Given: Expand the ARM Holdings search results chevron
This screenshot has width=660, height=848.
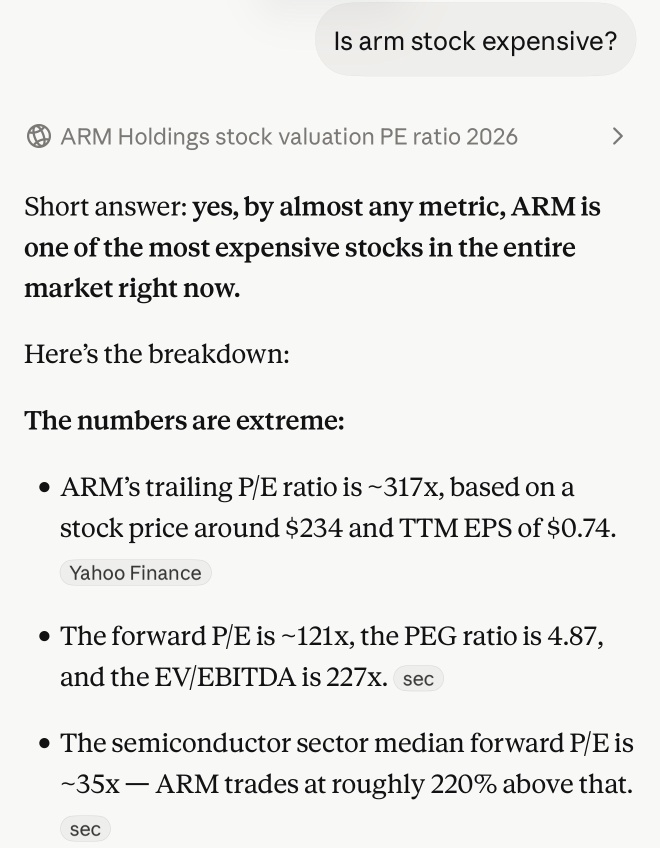Looking at the screenshot, I should coord(617,136).
